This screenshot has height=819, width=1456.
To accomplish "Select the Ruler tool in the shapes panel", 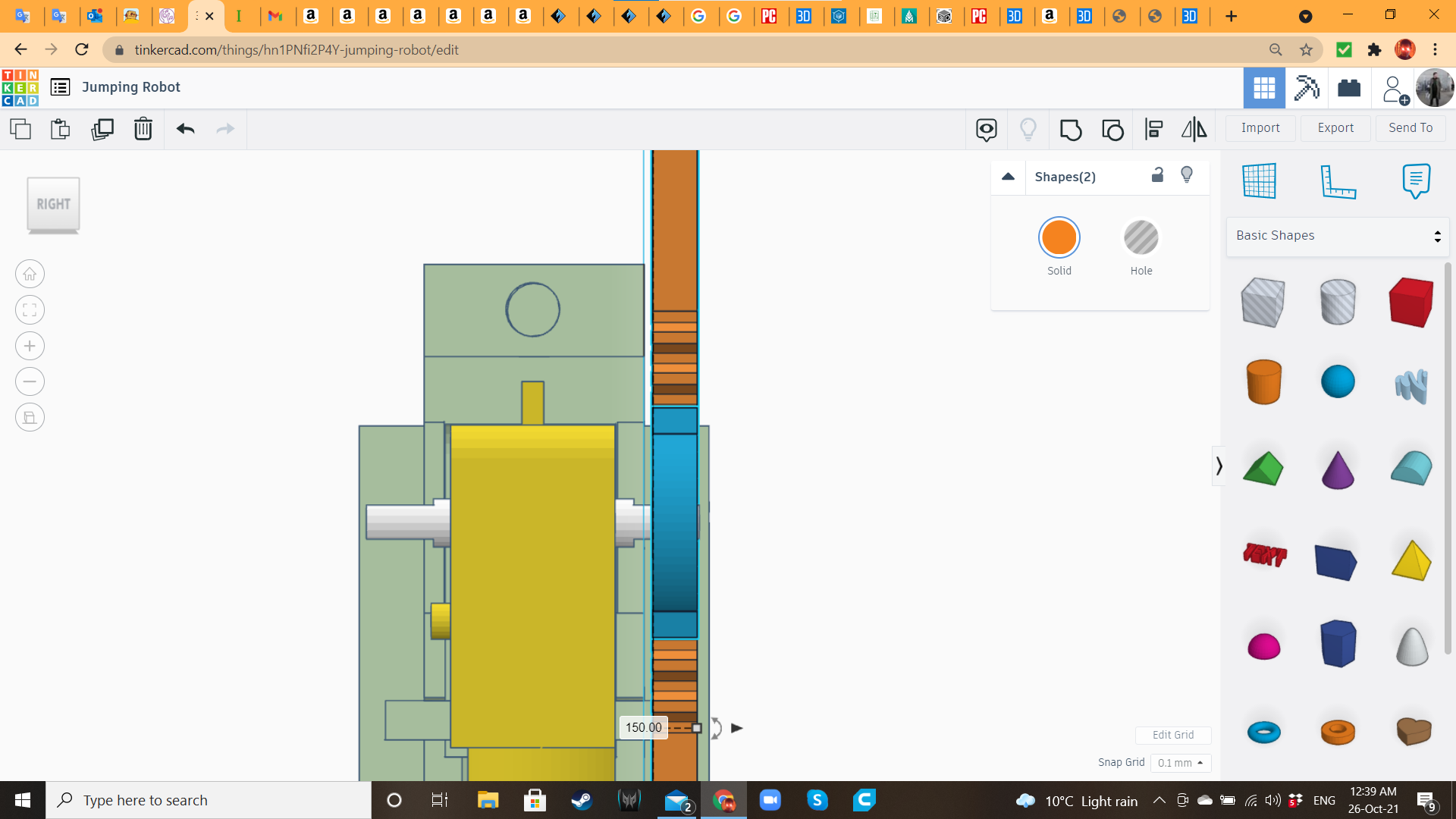I will (1338, 182).
